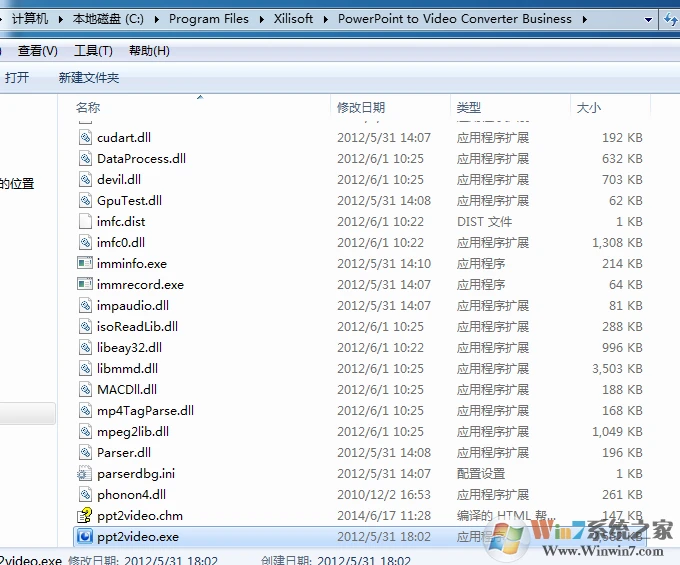Select the file name mp4TagParse.dll
Screen dimensions: 680x565
(x=145, y=411)
